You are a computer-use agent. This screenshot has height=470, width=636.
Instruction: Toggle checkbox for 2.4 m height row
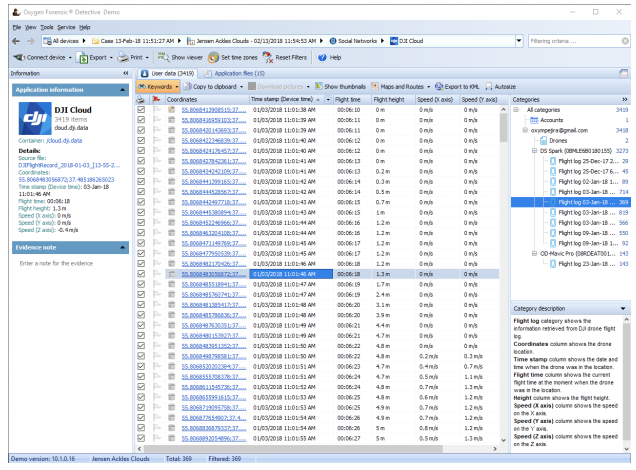pos(141,294)
